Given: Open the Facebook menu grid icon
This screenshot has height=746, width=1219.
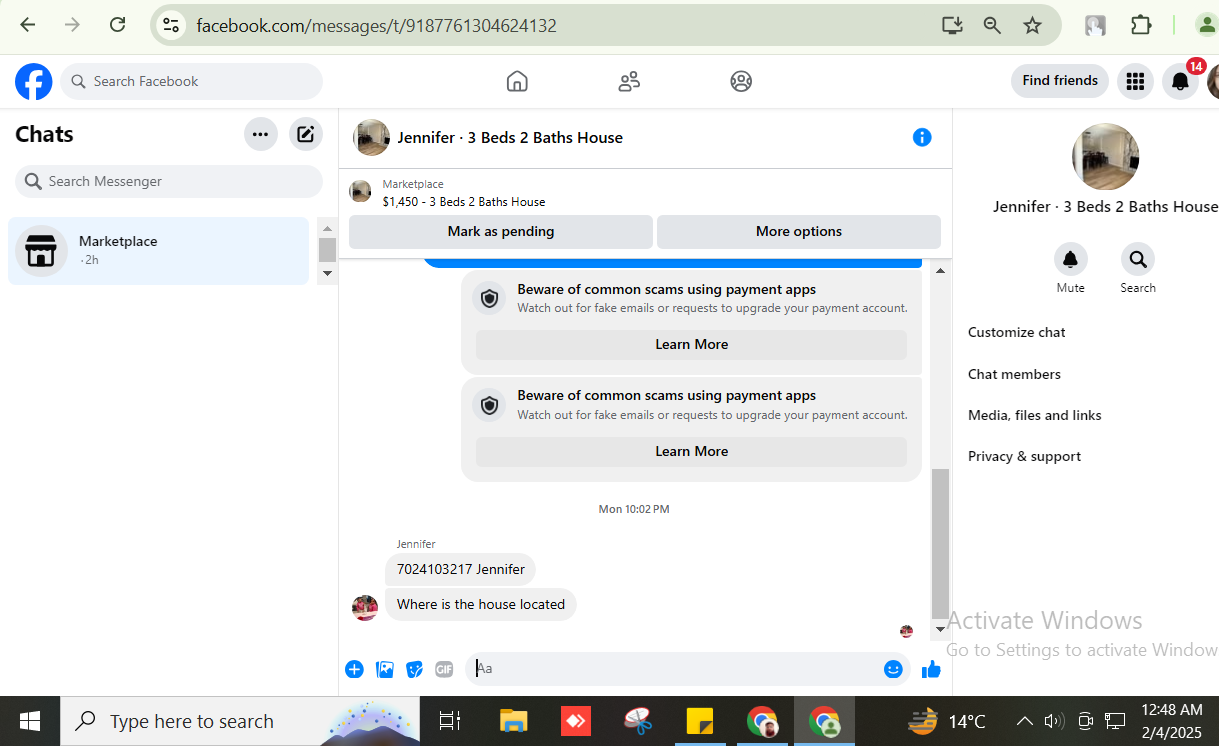Looking at the screenshot, I should coord(1135,81).
